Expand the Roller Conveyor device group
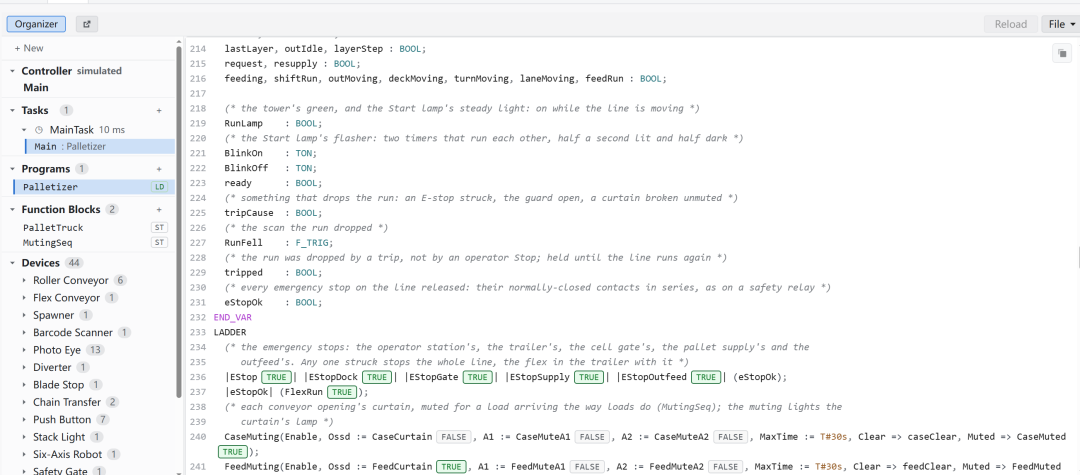This screenshot has width=1080, height=475. (x=25, y=280)
